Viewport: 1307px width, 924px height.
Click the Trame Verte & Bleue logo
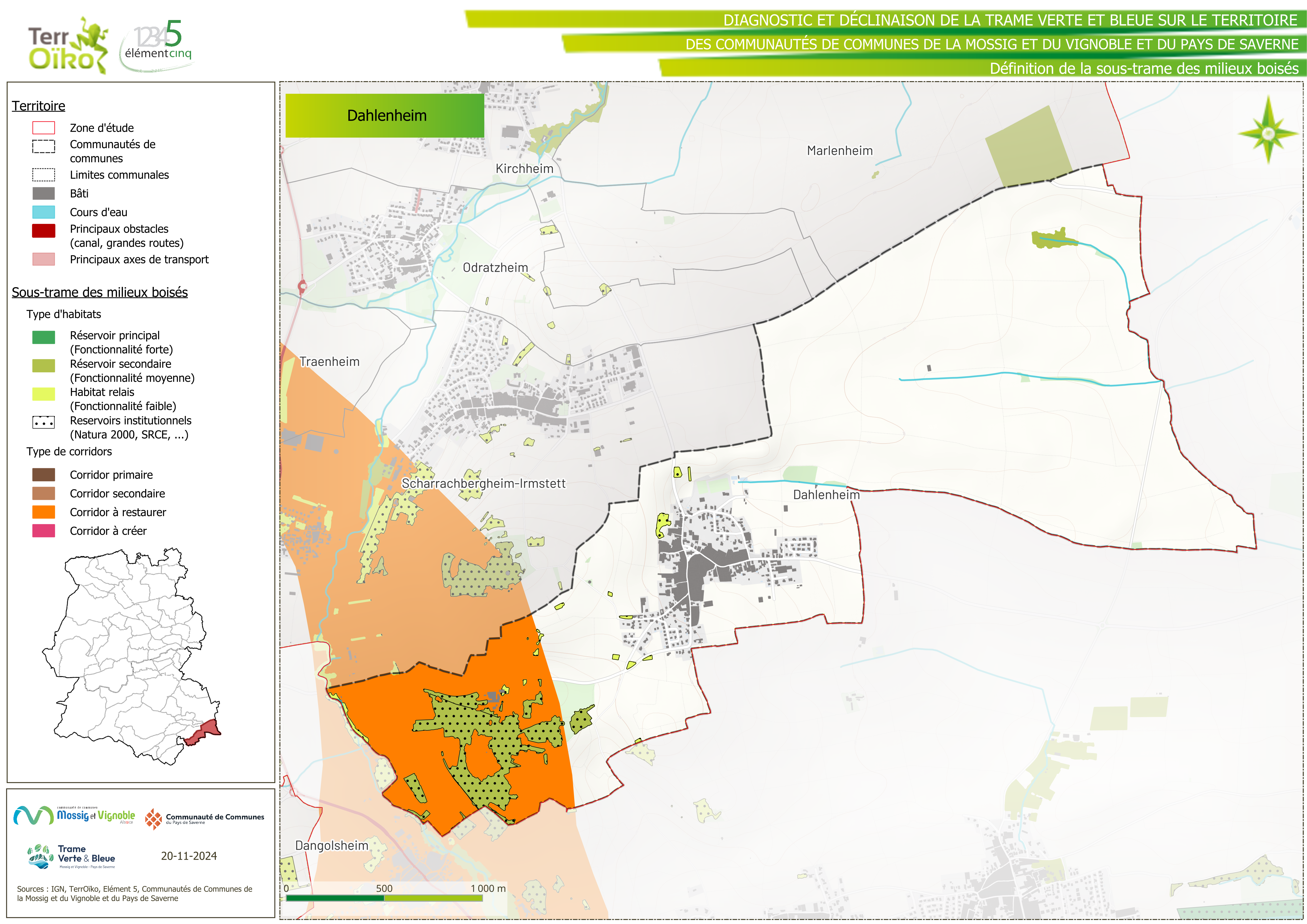[71, 856]
